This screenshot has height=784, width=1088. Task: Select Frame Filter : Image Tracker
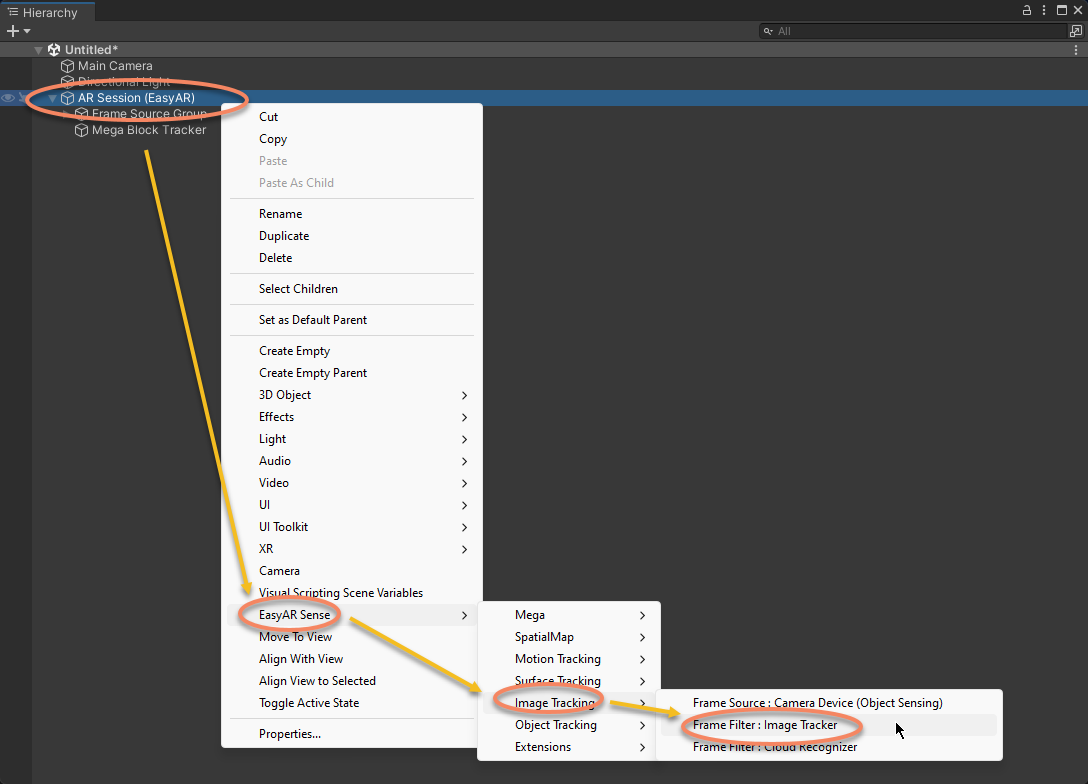(765, 725)
